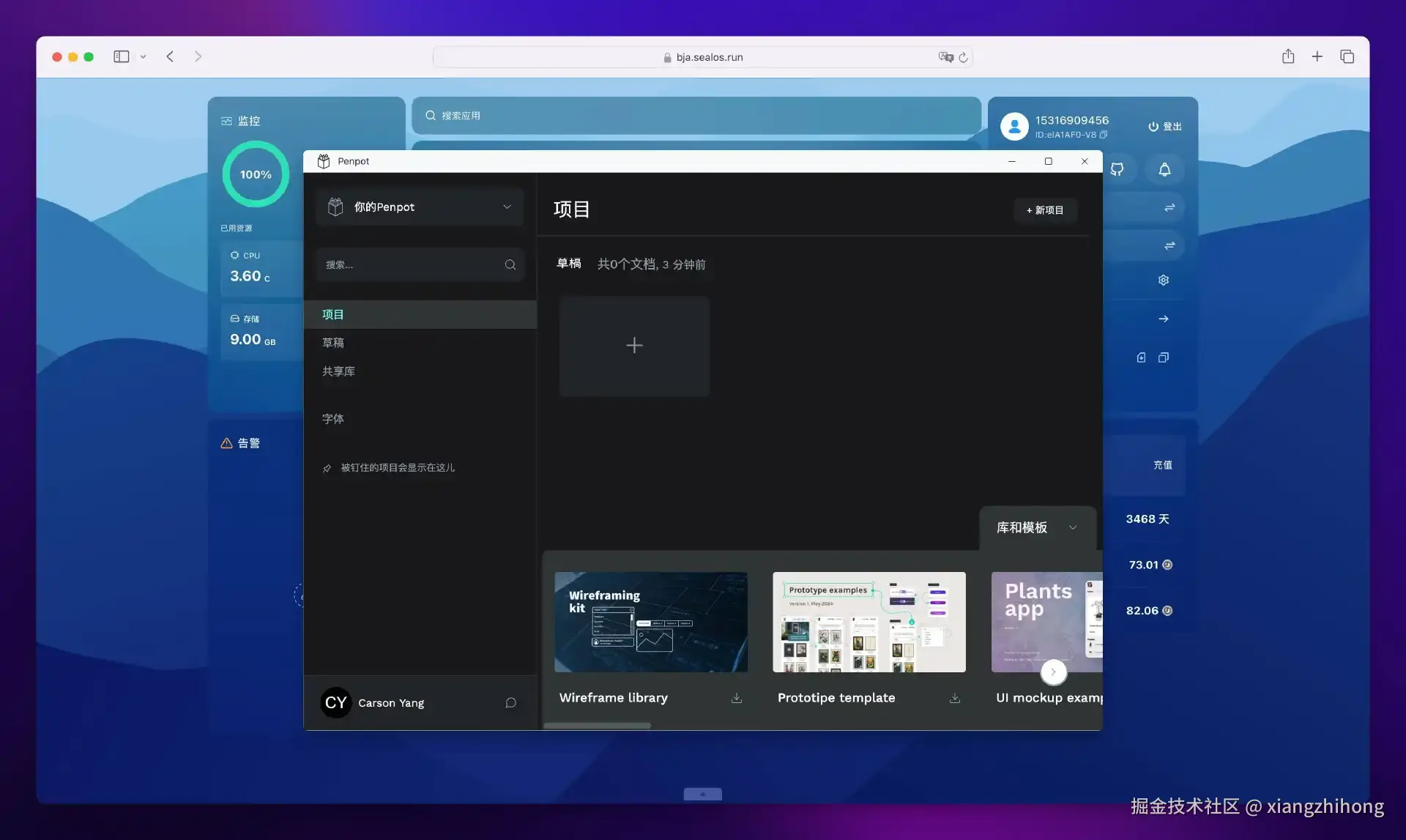This screenshot has width=1406, height=840.
Task: Copy the user ID with copy icon
Action: tap(1104, 135)
